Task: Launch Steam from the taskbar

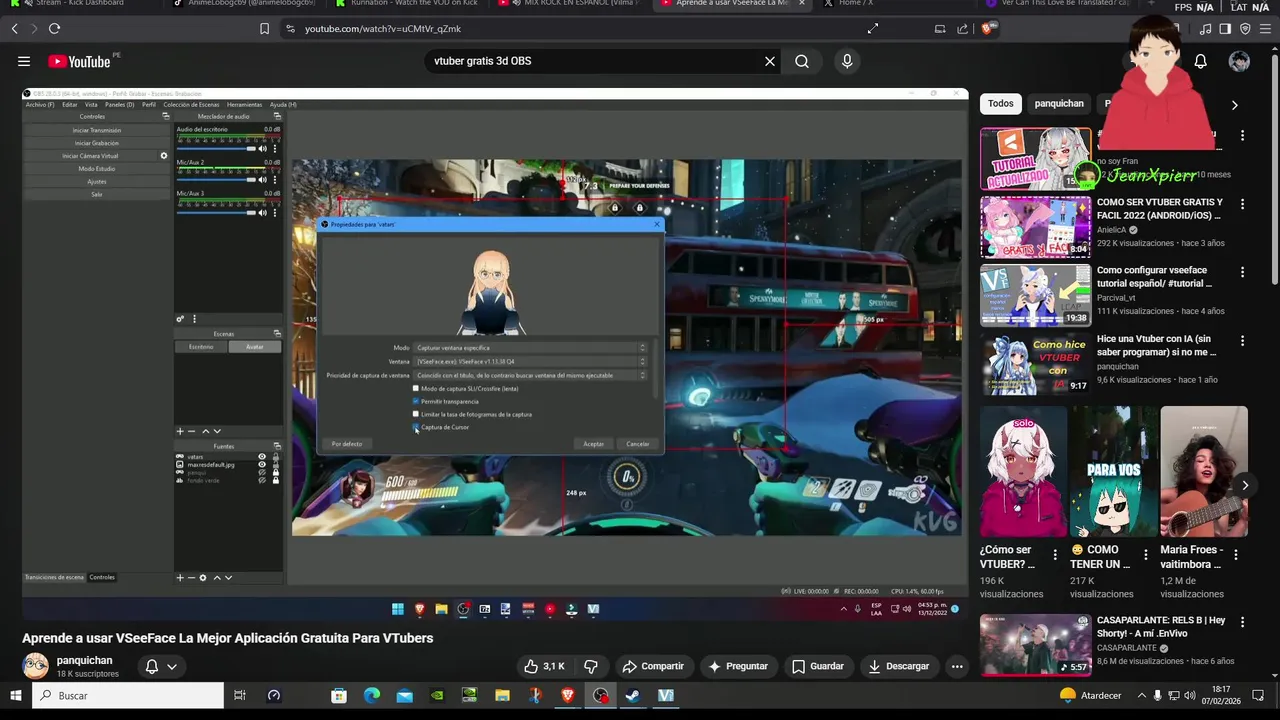Action: point(633,695)
